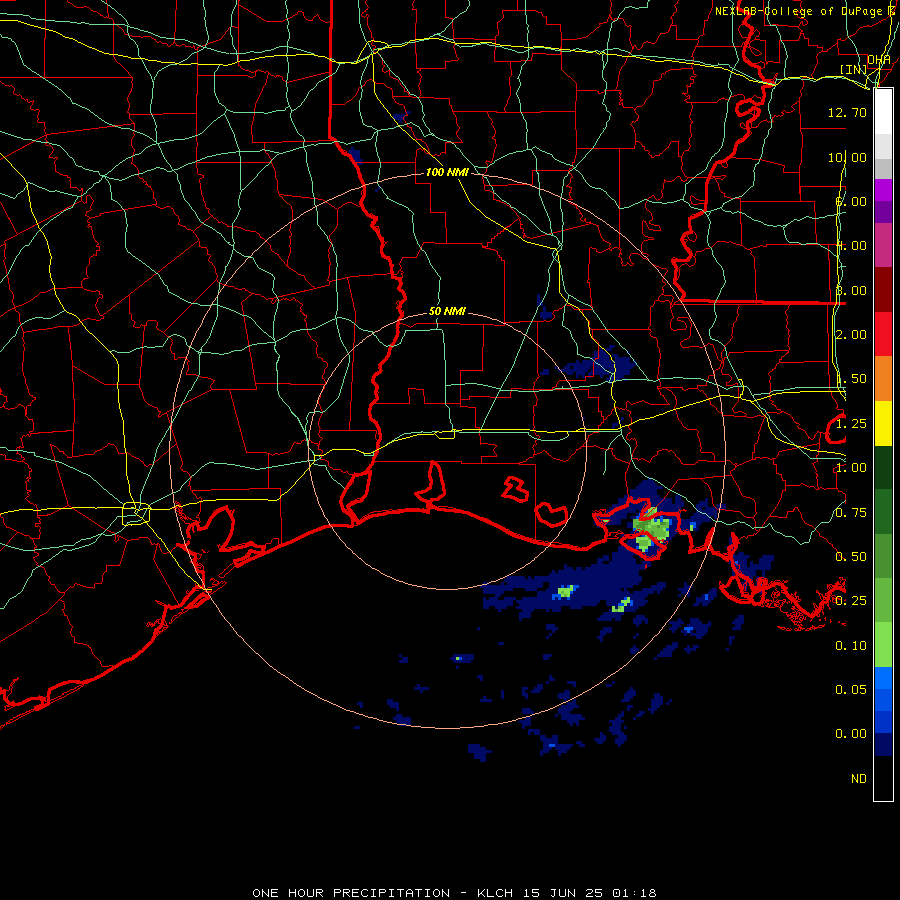Click the 50 NMI range ring label

coord(447,311)
